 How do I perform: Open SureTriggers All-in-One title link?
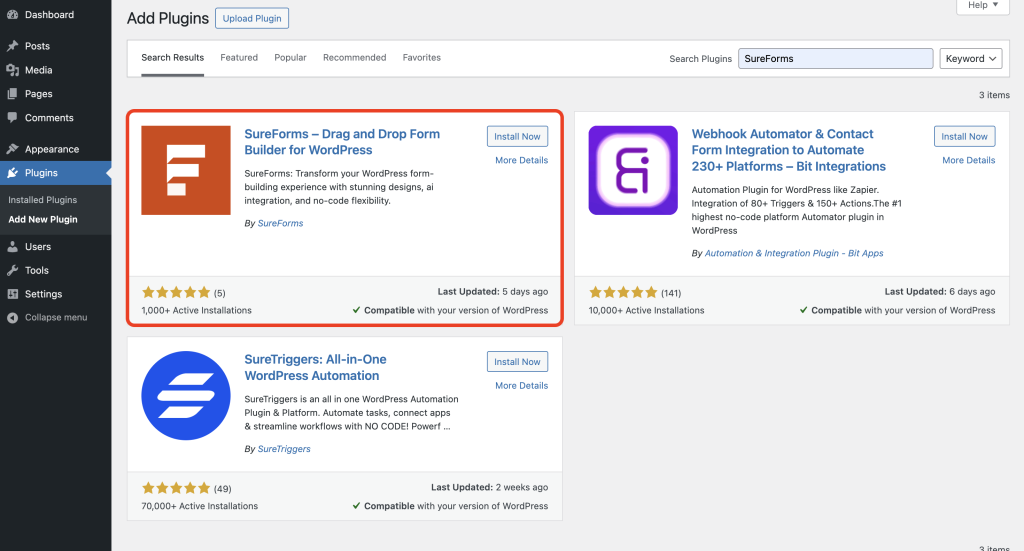point(315,368)
